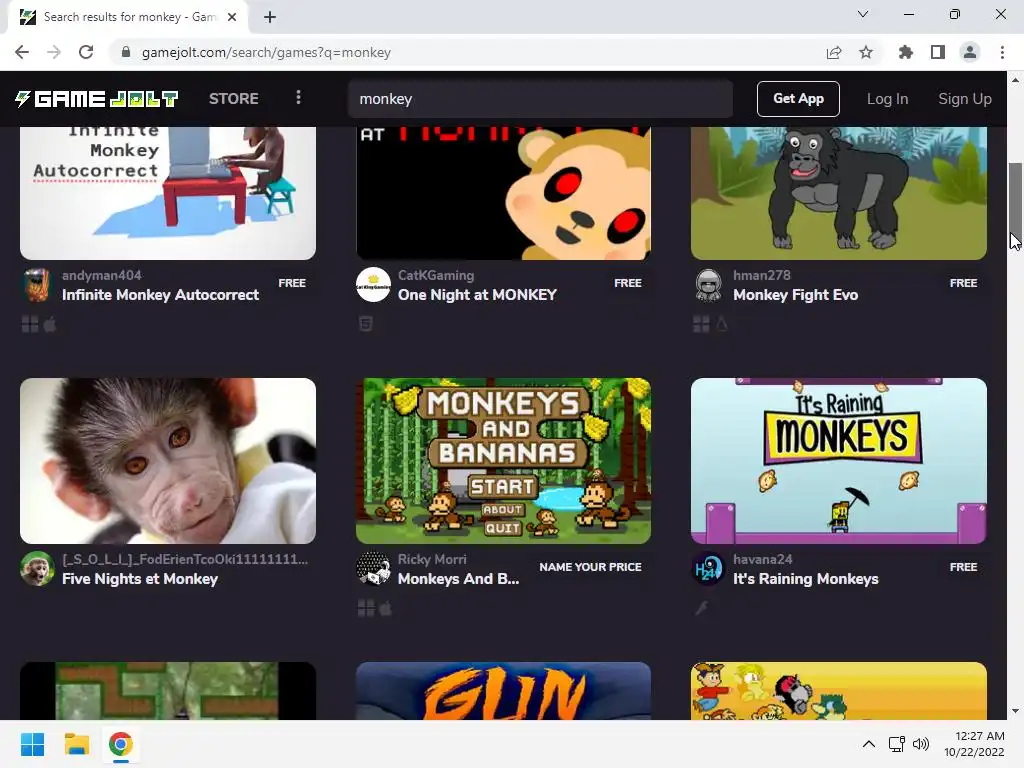Viewport: 1024px width, 768px height.
Task: Expand hidden system tray icons
Action: pyautogui.click(x=869, y=744)
